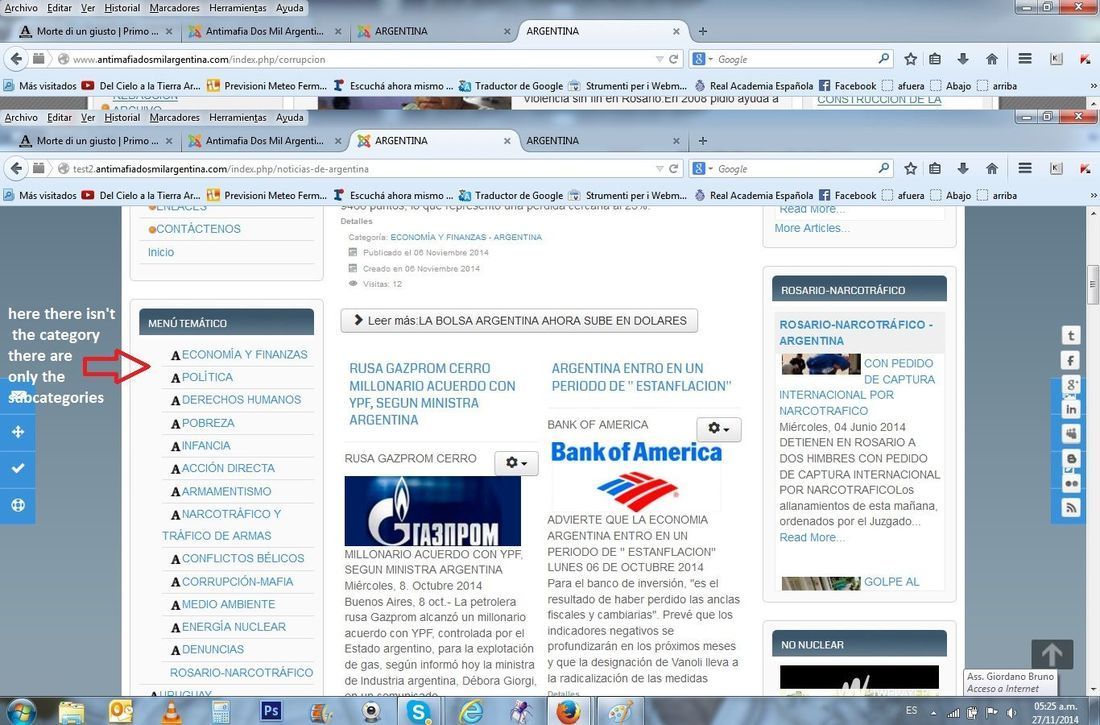Image resolution: width=1100 pixels, height=725 pixels.
Task: Click bookmark star in front window toolbar
Action: 911,168
